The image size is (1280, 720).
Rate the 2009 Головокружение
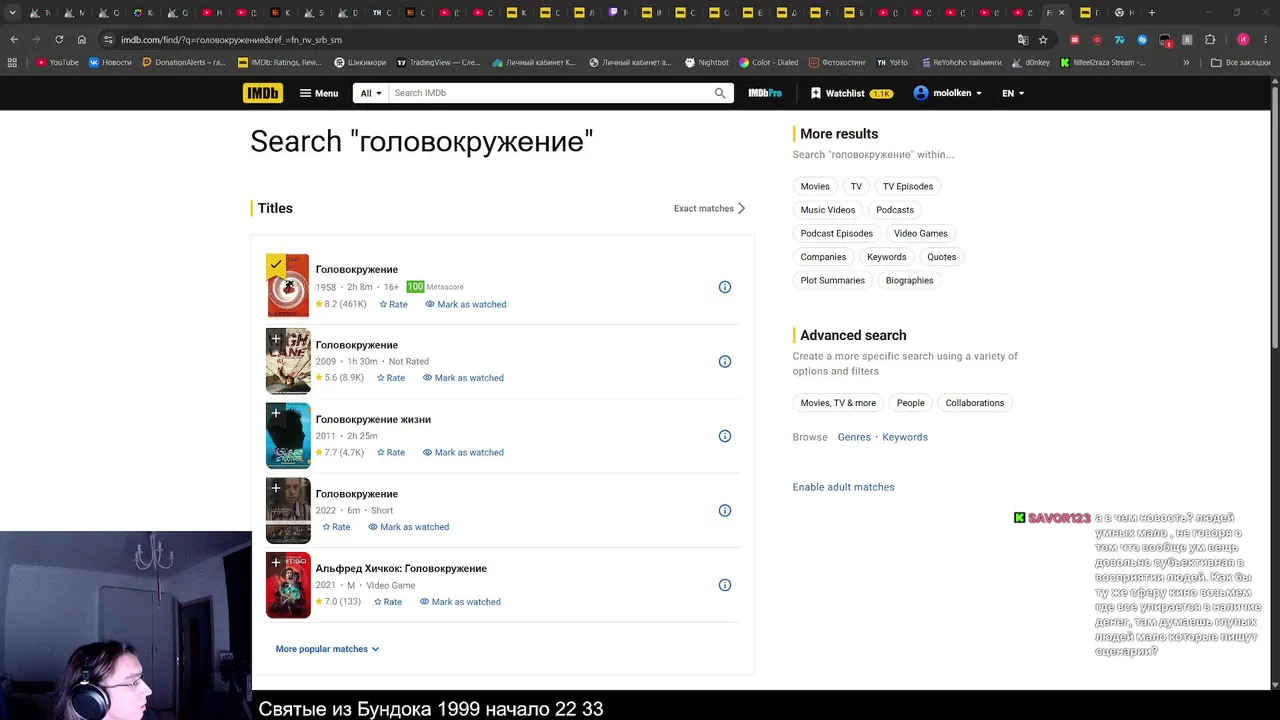pos(391,378)
